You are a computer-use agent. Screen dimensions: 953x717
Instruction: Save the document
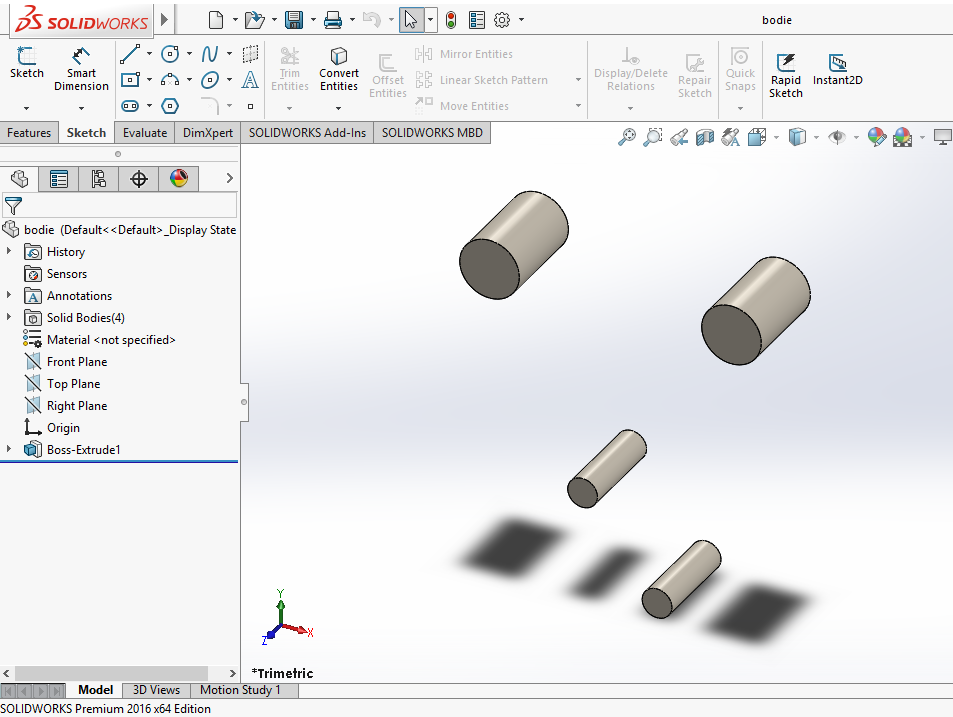coord(294,20)
